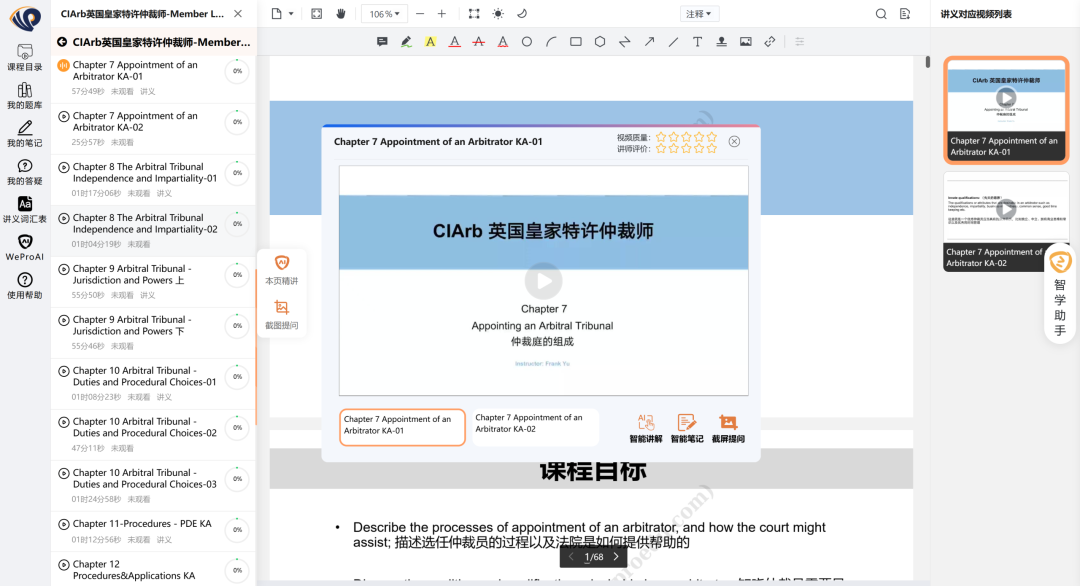Click 本页精讲 page explanation button

click(x=281, y=270)
